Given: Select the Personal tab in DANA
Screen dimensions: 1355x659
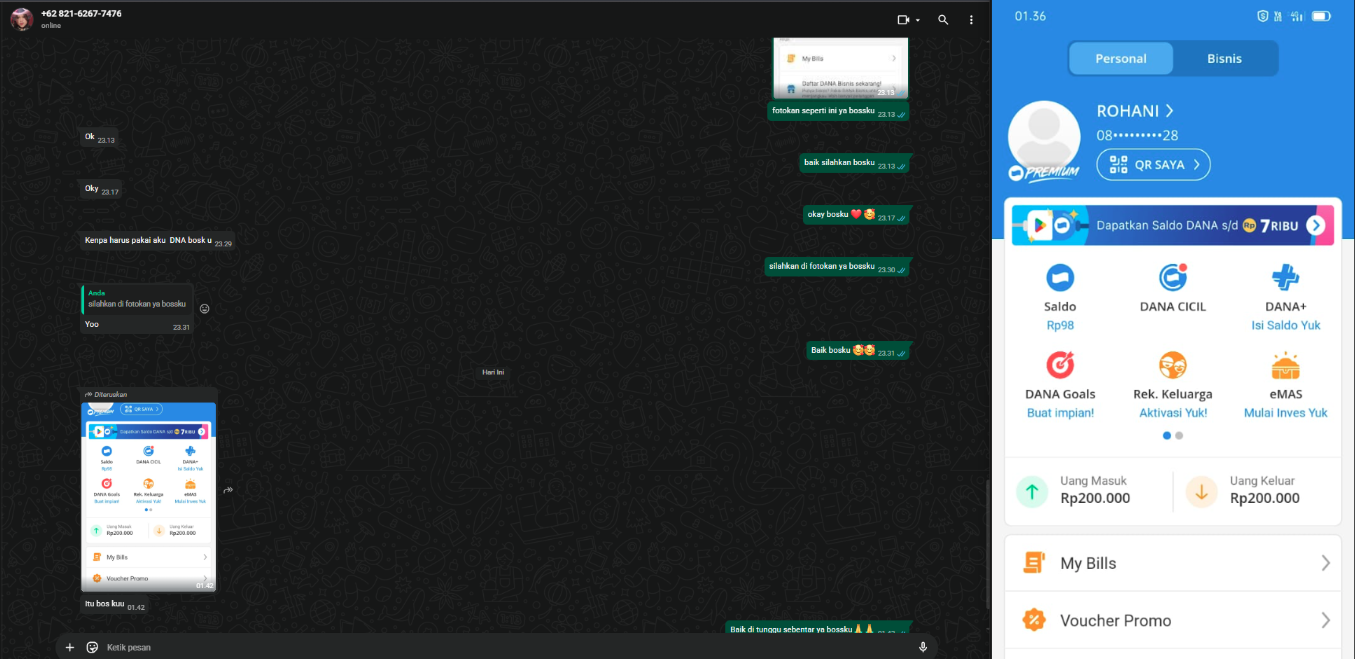Looking at the screenshot, I should point(1120,58).
